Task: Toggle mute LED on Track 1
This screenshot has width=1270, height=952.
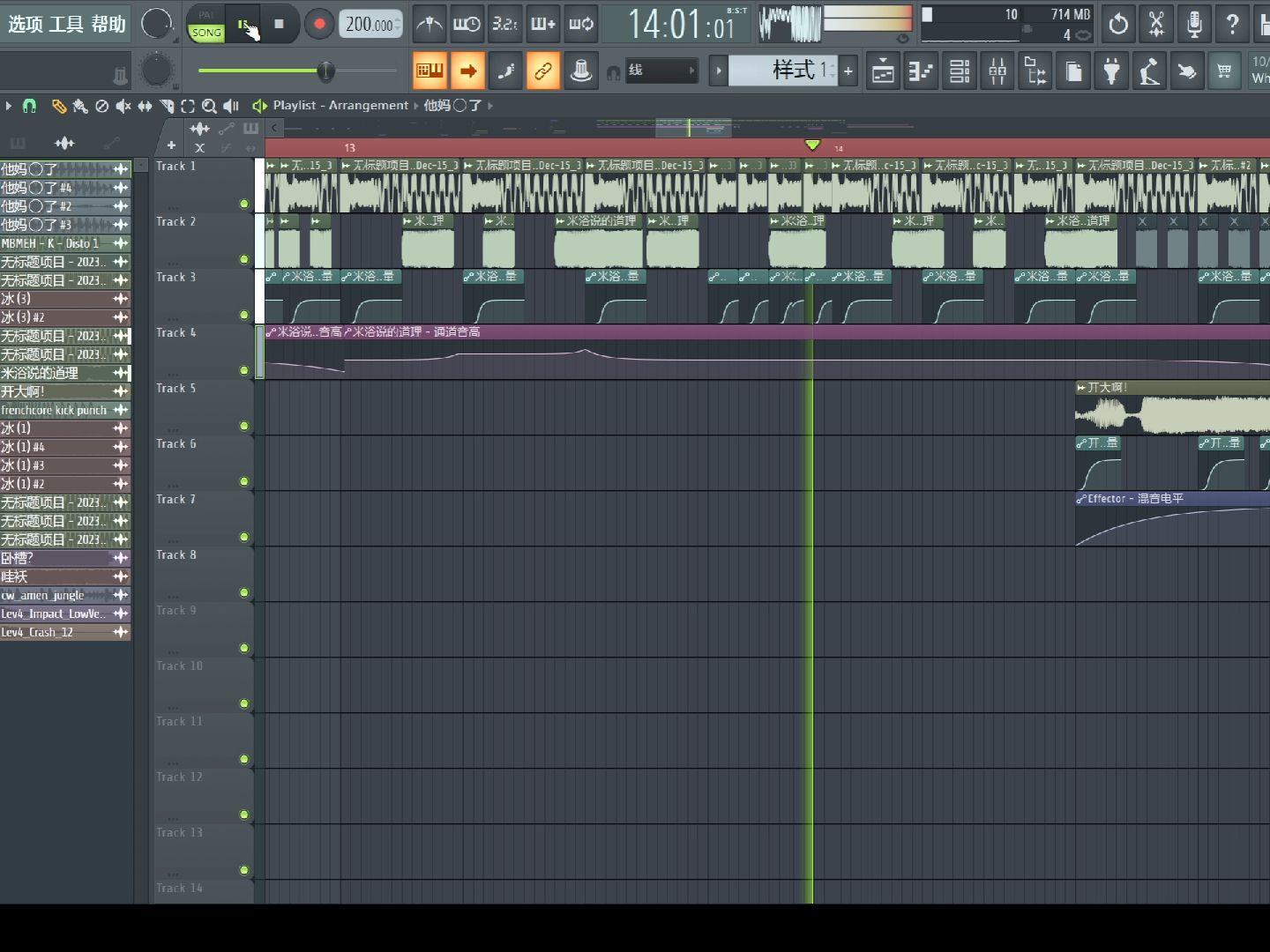Action: 244,204
